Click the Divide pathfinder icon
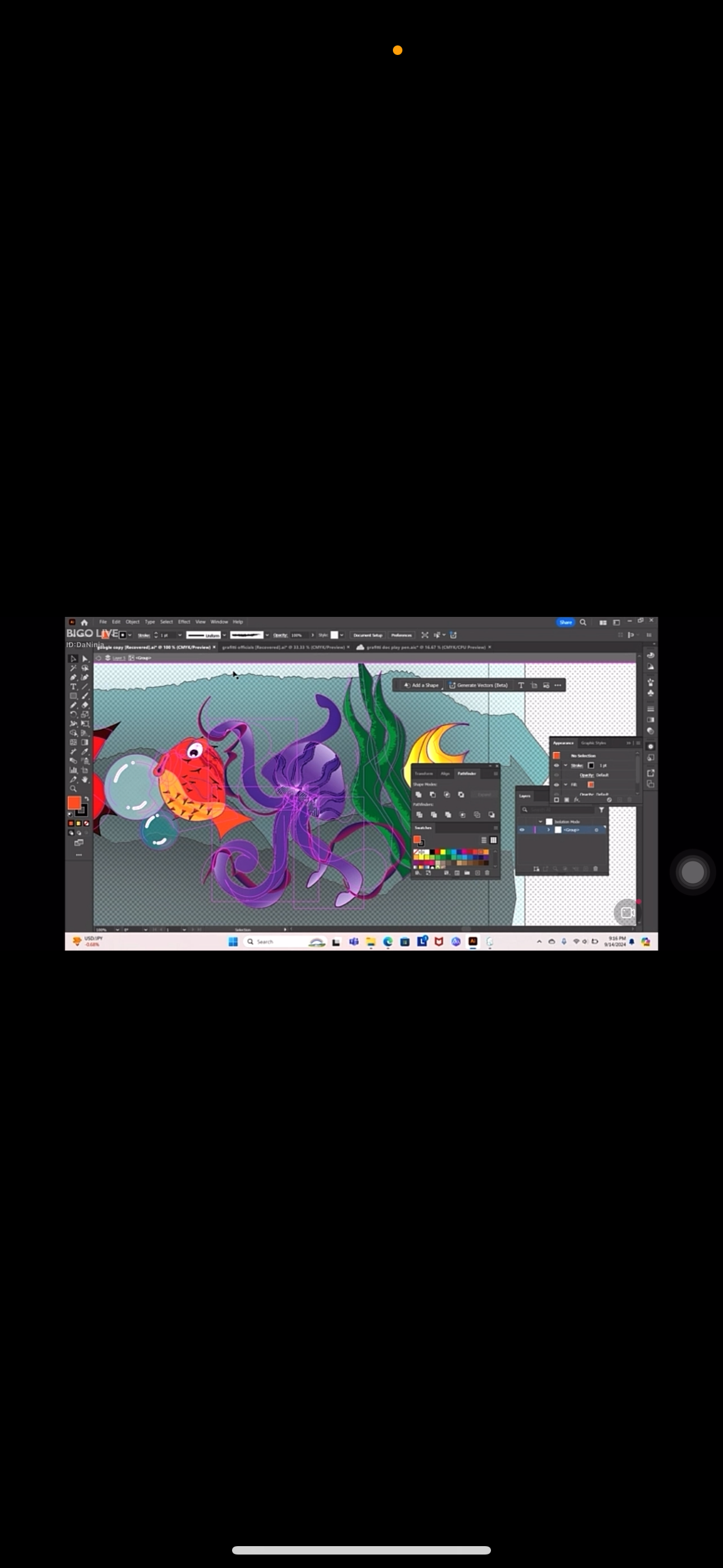 click(x=420, y=815)
